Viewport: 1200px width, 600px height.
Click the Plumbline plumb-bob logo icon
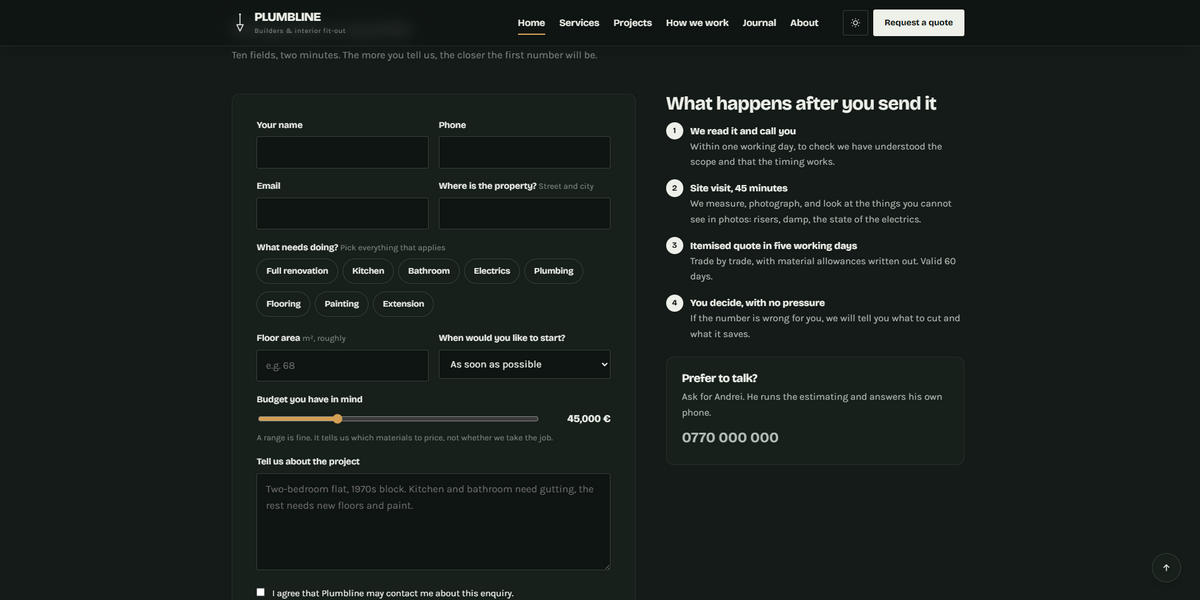[x=240, y=22]
